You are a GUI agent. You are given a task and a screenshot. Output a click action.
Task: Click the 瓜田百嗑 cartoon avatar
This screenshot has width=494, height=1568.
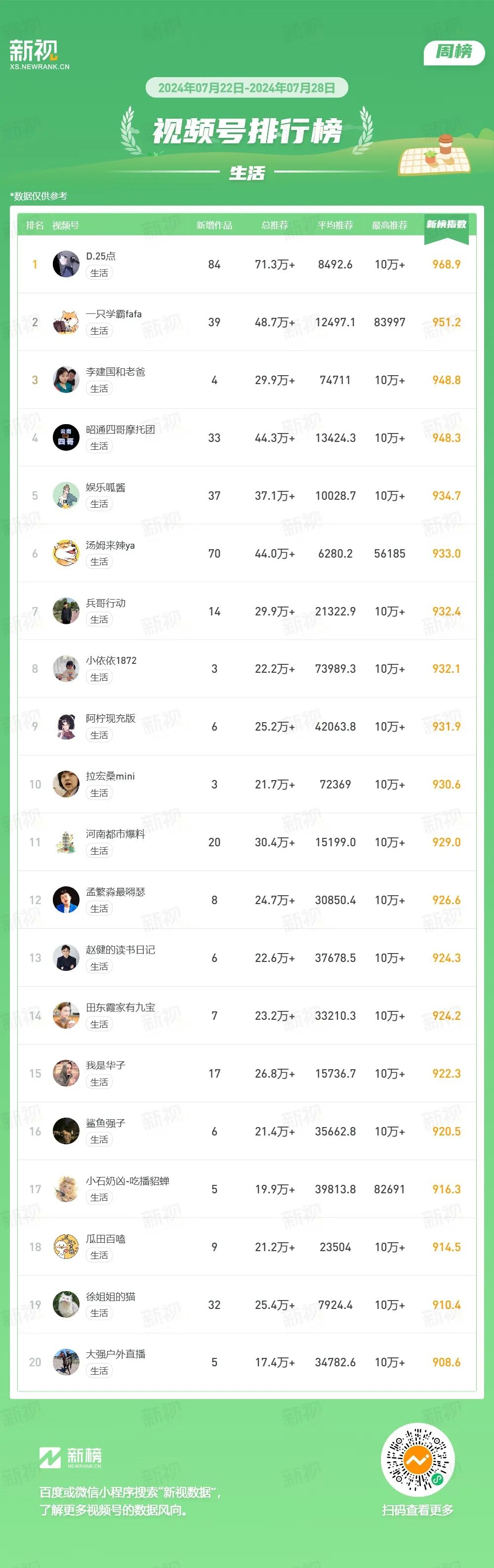[66, 1247]
